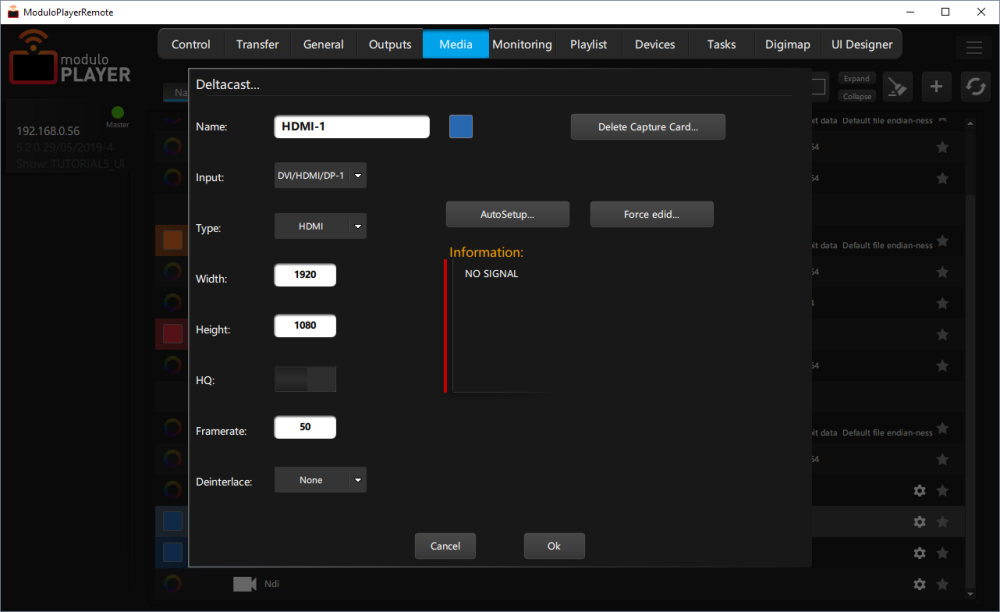Click the media list scrollbar up arrow
The height and width of the screenshot is (612, 1000).
[970, 124]
